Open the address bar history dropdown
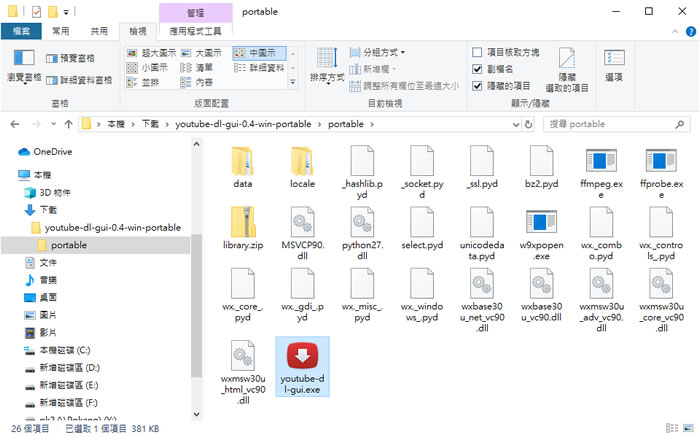Screen dimensions: 700x438 point(516,125)
